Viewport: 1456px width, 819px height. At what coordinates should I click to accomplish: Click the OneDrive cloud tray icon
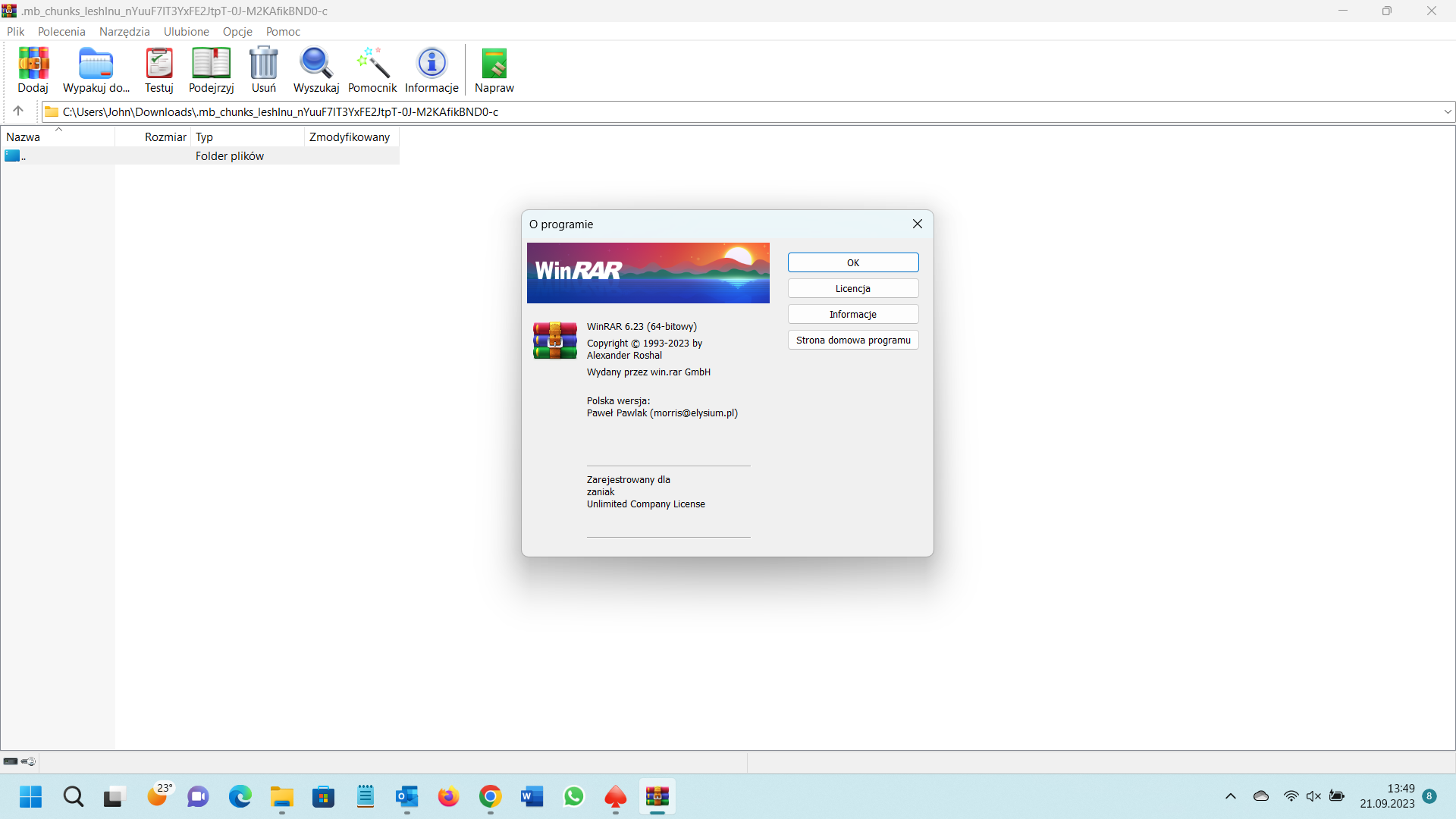click(x=1261, y=796)
